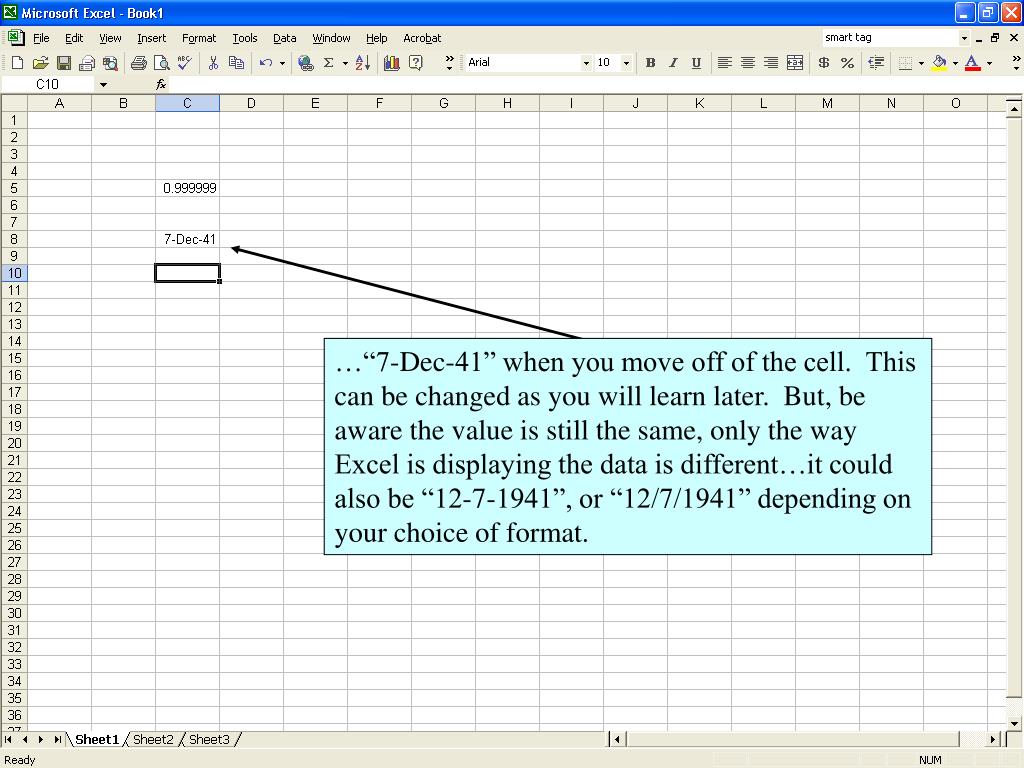Open the Arial font name dropdown
The image size is (1024, 768).
[x=586, y=63]
